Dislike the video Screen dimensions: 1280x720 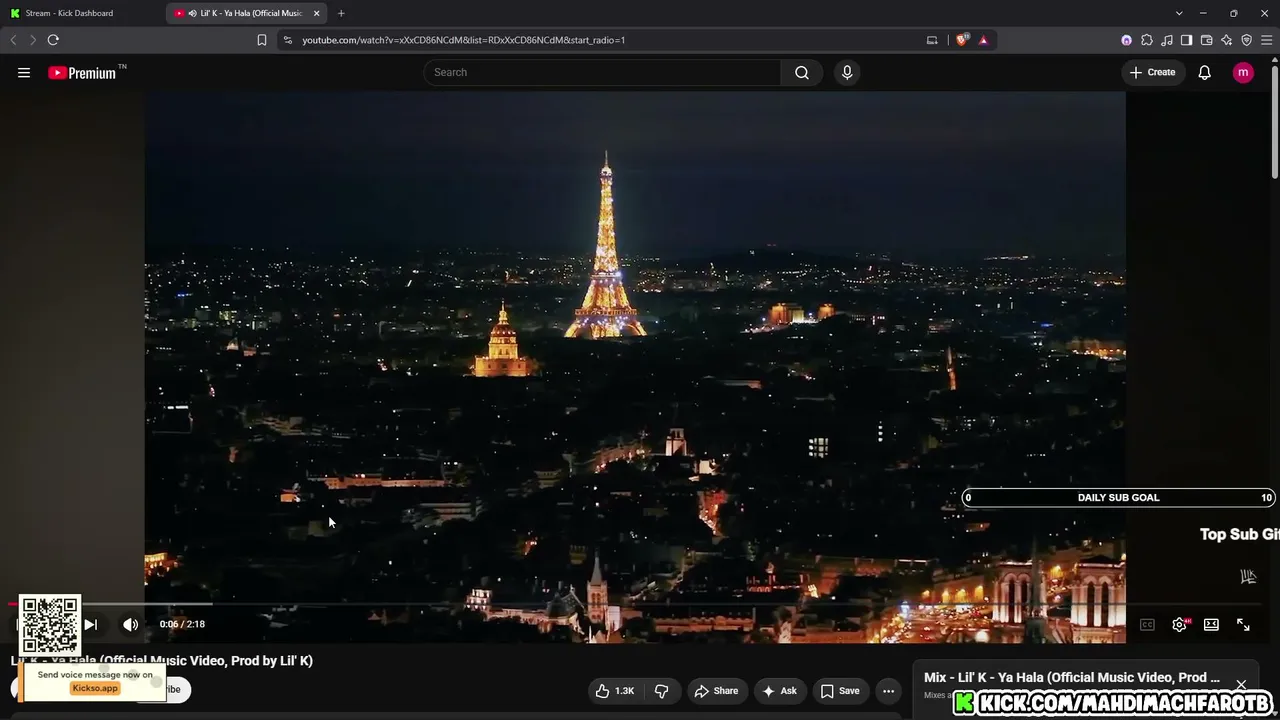point(661,691)
